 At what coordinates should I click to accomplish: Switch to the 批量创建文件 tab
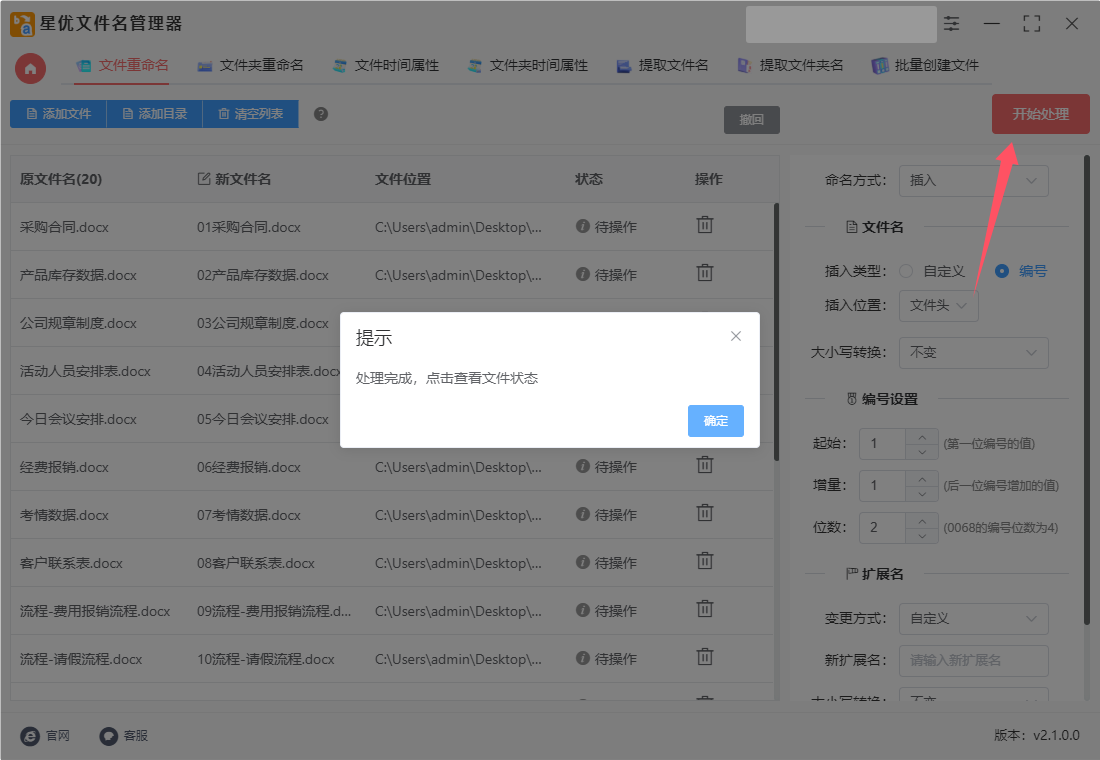[925, 65]
